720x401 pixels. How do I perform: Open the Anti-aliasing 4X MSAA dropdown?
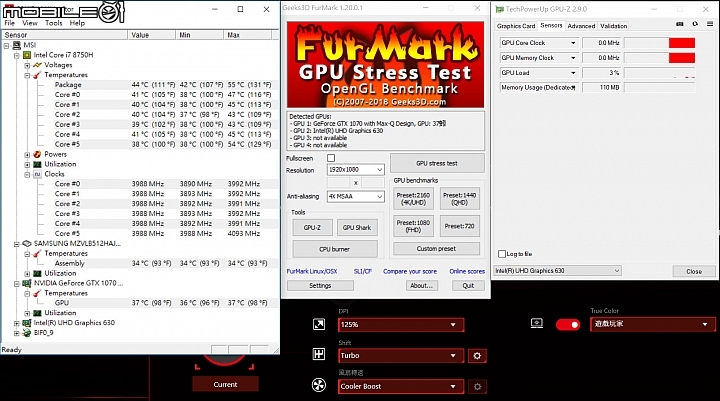pos(356,197)
